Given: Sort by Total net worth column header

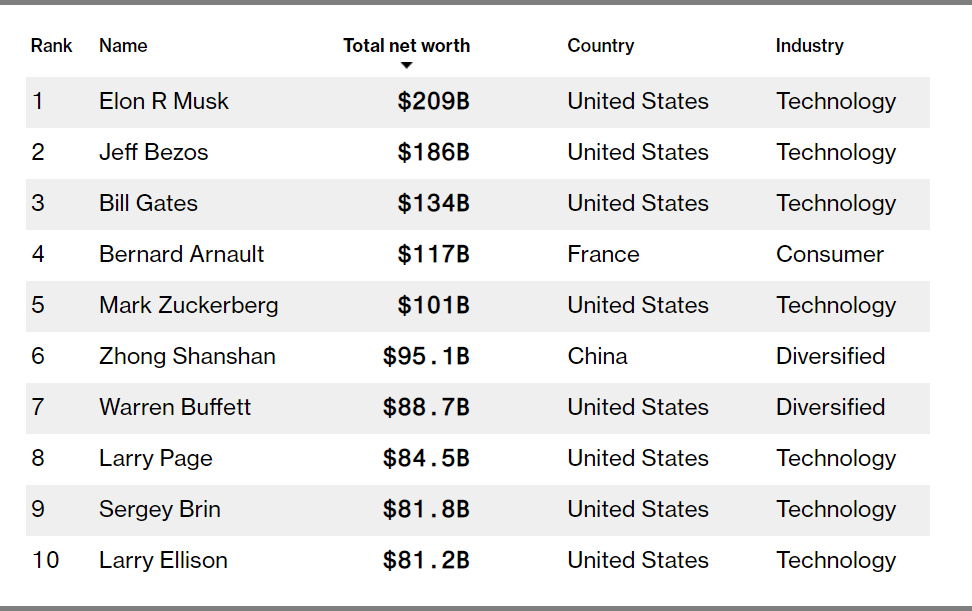Looking at the screenshot, I should 406,46.
